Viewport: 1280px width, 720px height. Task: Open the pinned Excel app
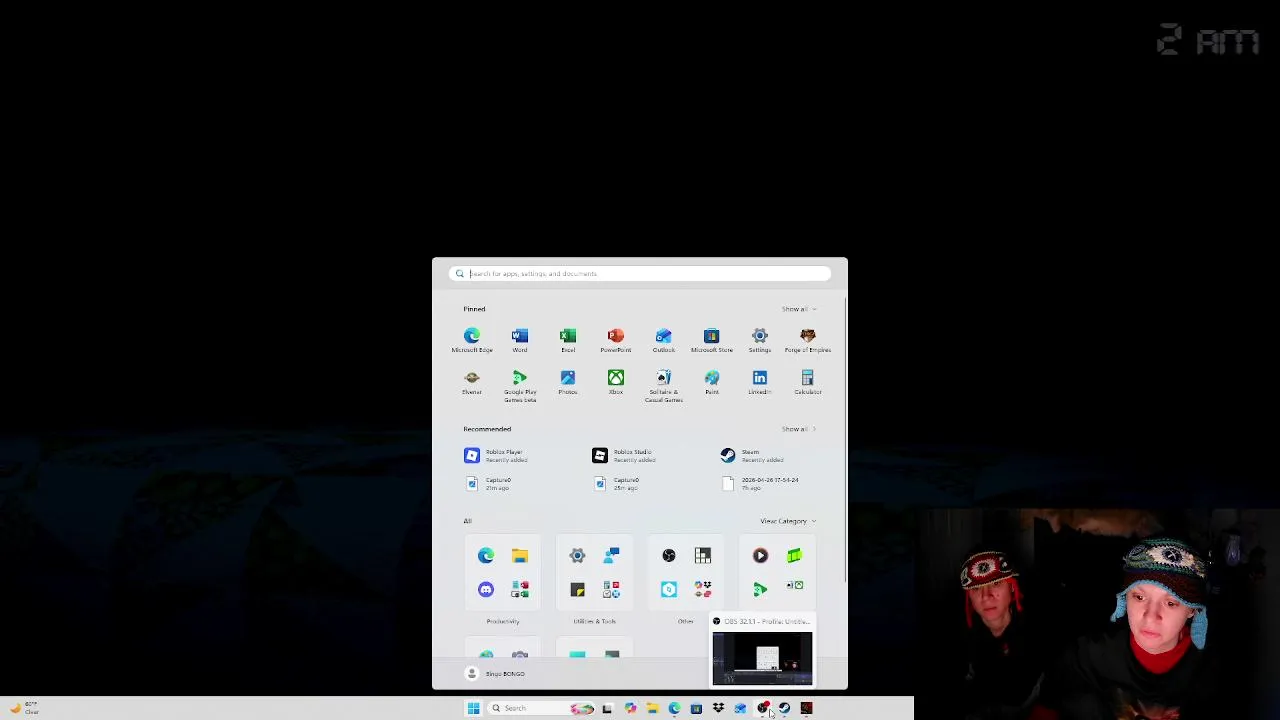(568, 339)
